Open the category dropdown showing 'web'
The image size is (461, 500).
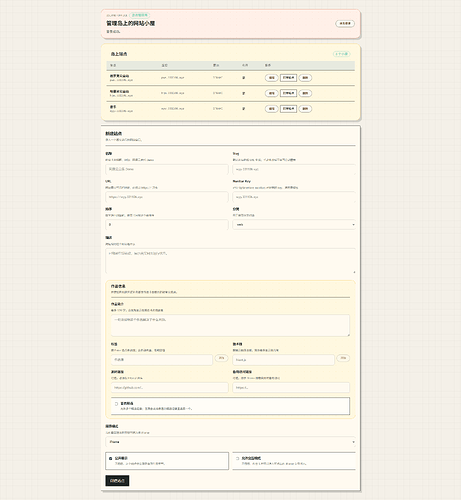tap(294, 225)
